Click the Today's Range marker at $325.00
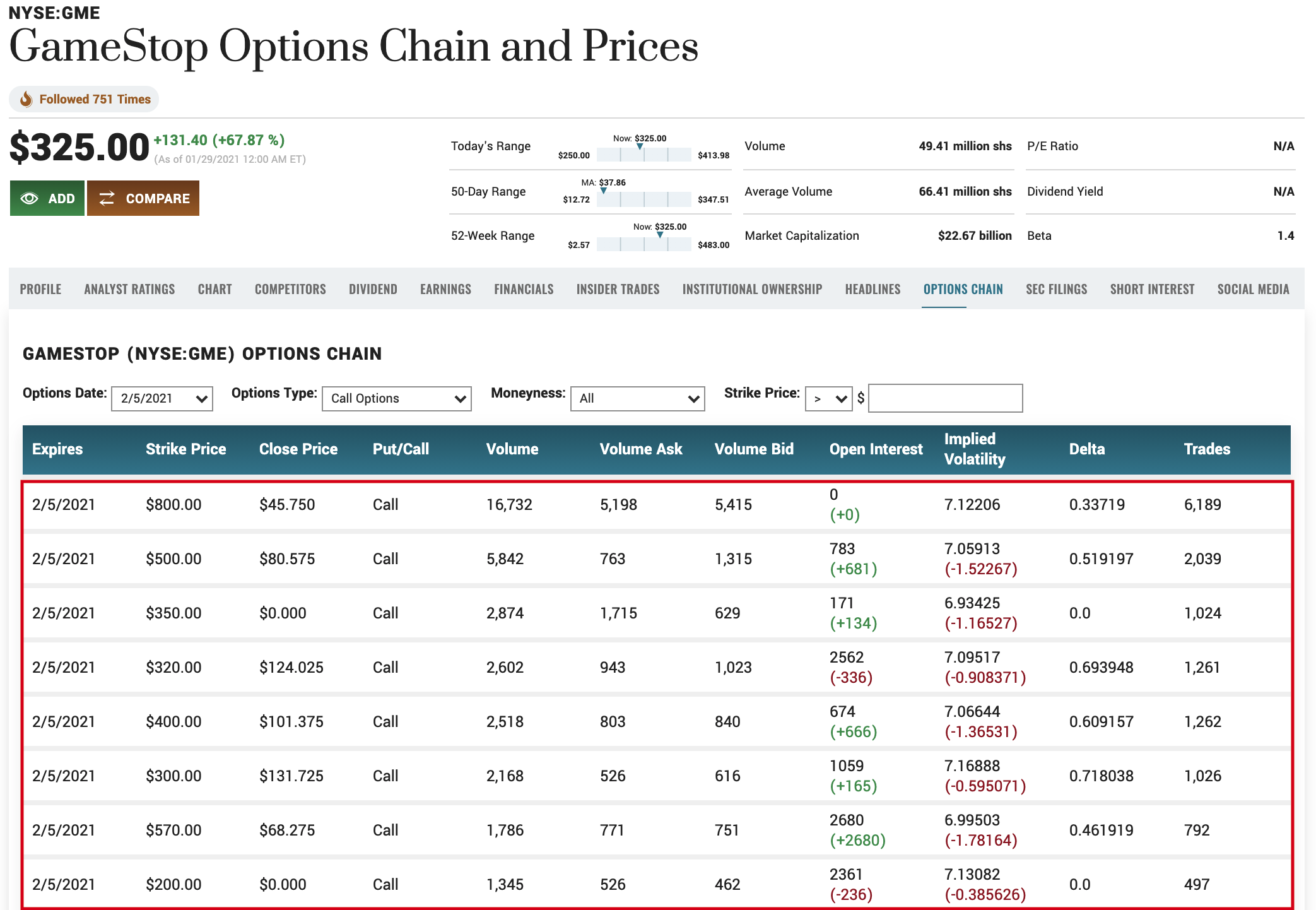Viewport: 1316px width, 910px height. (x=640, y=147)
